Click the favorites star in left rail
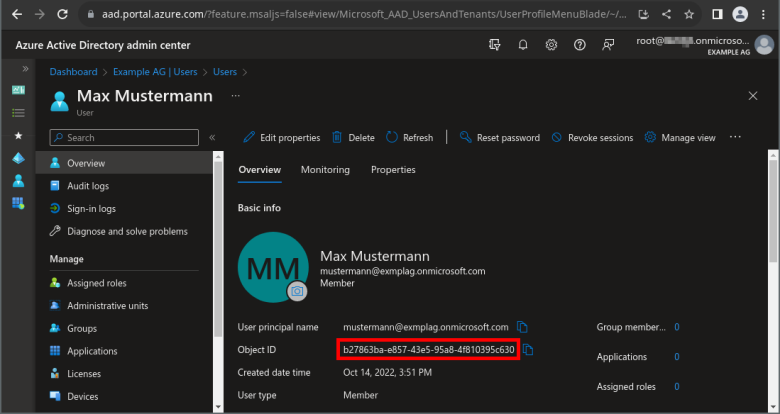This screenshot has width=780, height=414. coord(17,135)
